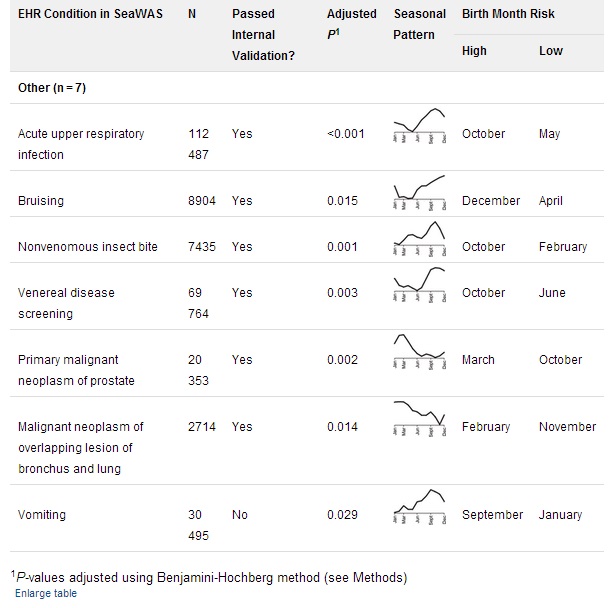Click the Venereal disease screening sparkline

coord(419,282)
